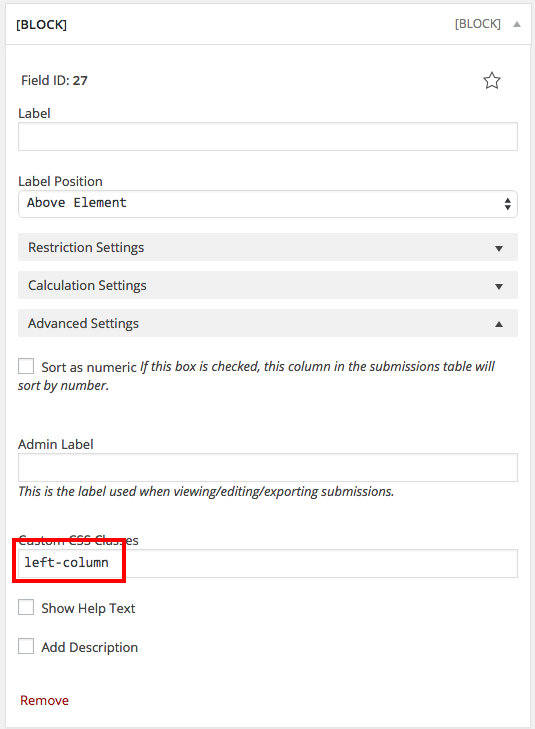The image size is (535, 729).
Task: Remove this field via the Remove link
Action: point(44,700)
